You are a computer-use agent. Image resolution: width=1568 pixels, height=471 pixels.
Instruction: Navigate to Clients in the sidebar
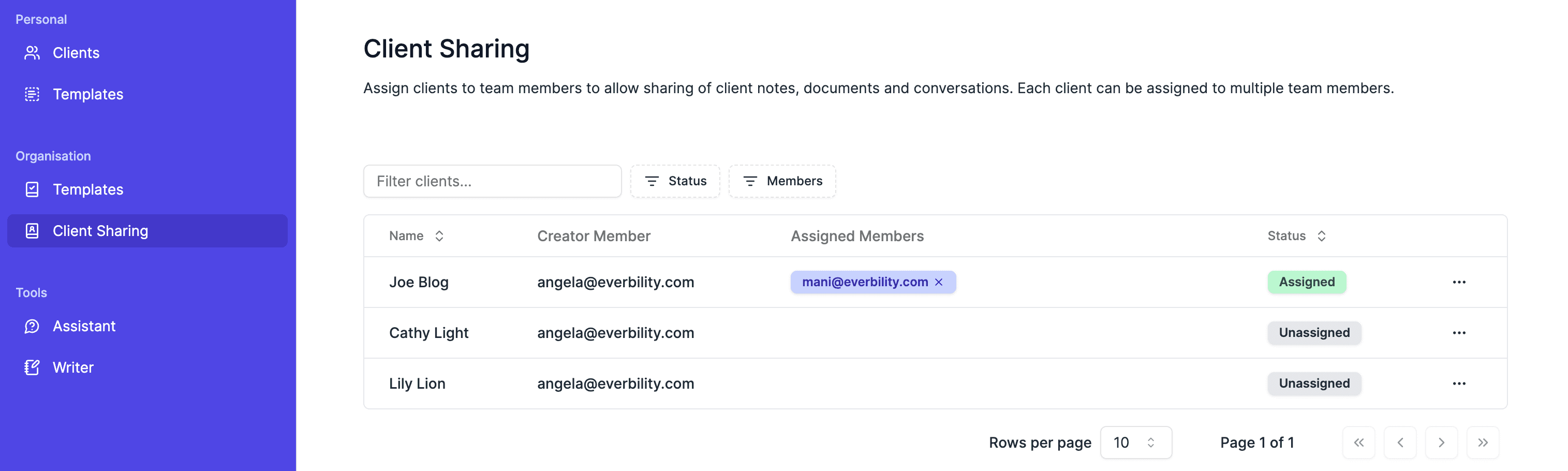(76, 53)
